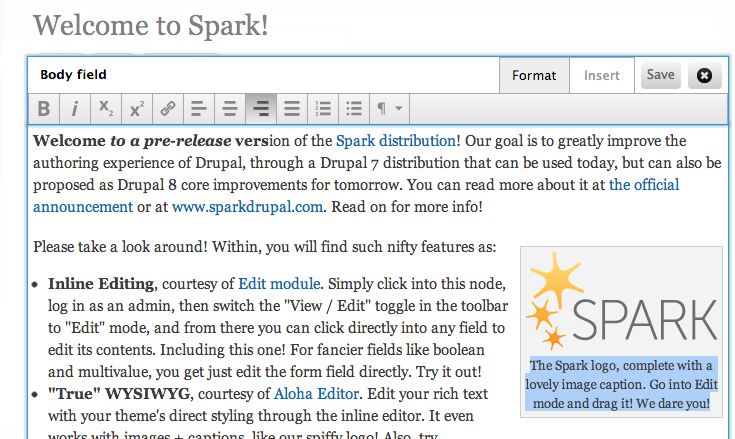
Task: Place cursor in '"True" WYSIWYG' bold text
Action: [x=119, y=394]
